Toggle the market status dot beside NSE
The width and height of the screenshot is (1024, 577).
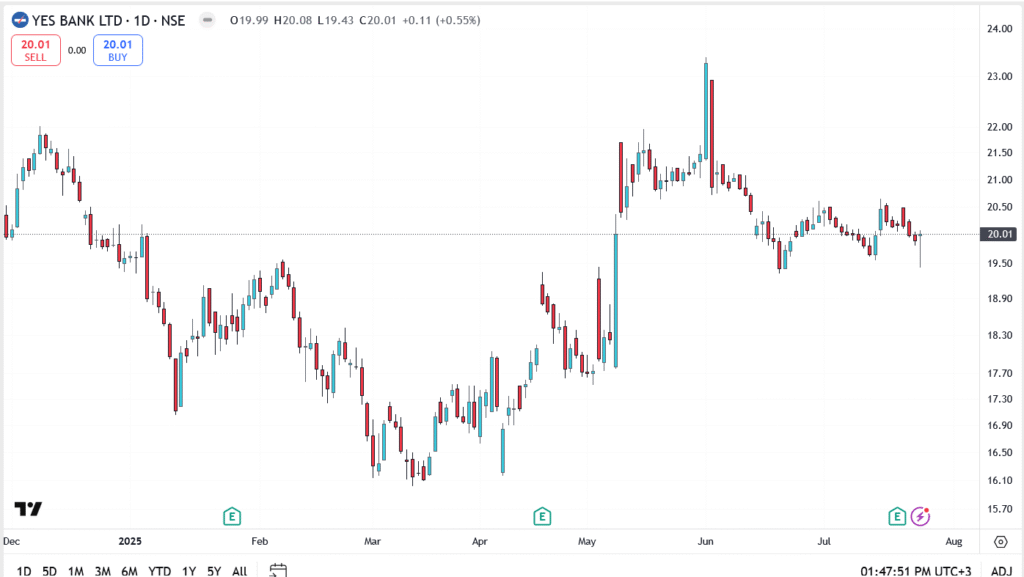(206, 20)
